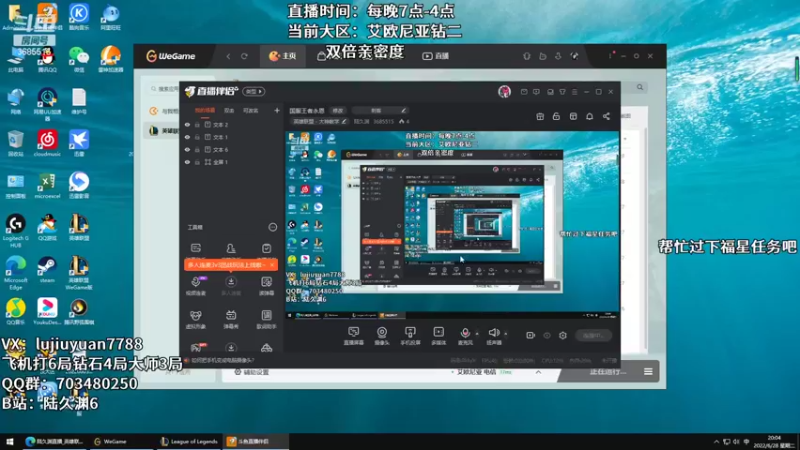Viewport: 800px width, 450px height.
Task: Open the tool right of 视频连麦
Action: pos(231,286)
